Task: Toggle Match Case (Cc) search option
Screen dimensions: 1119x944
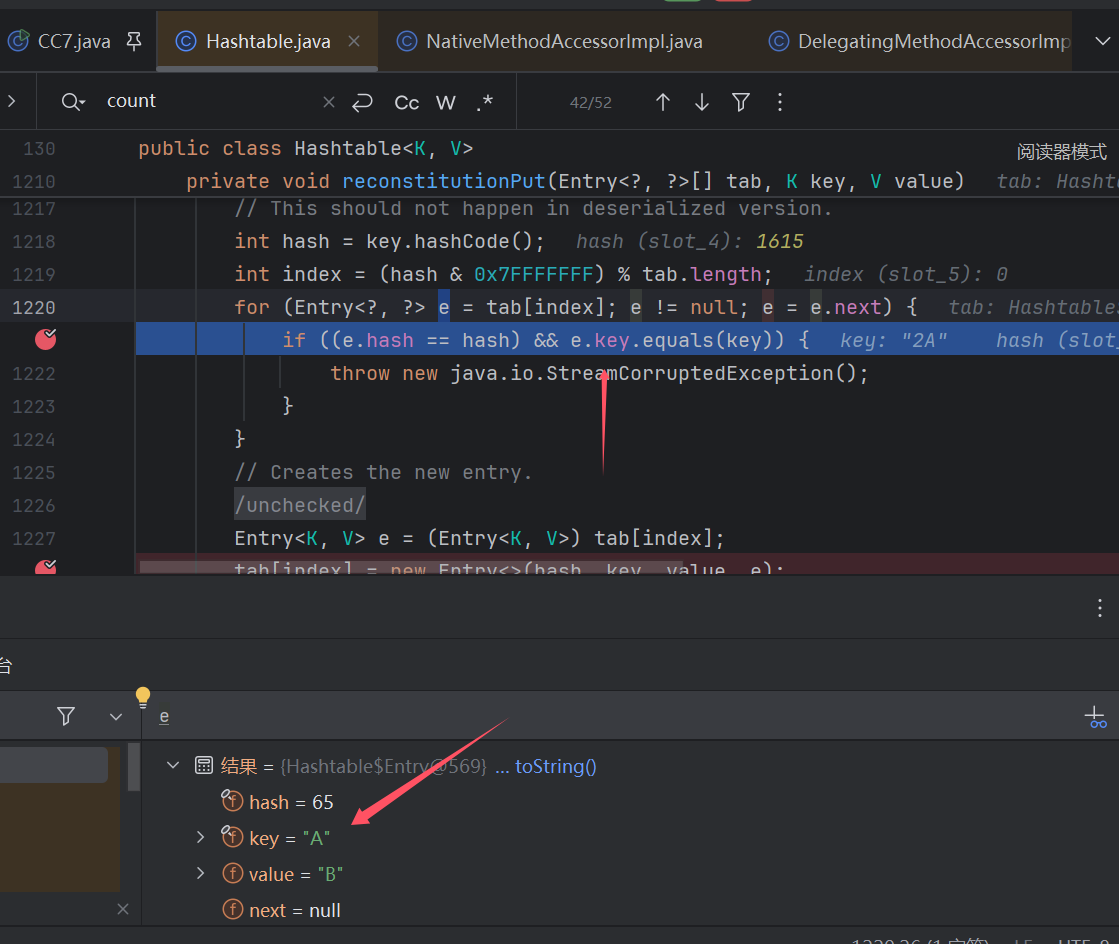Action: [407, 103]
